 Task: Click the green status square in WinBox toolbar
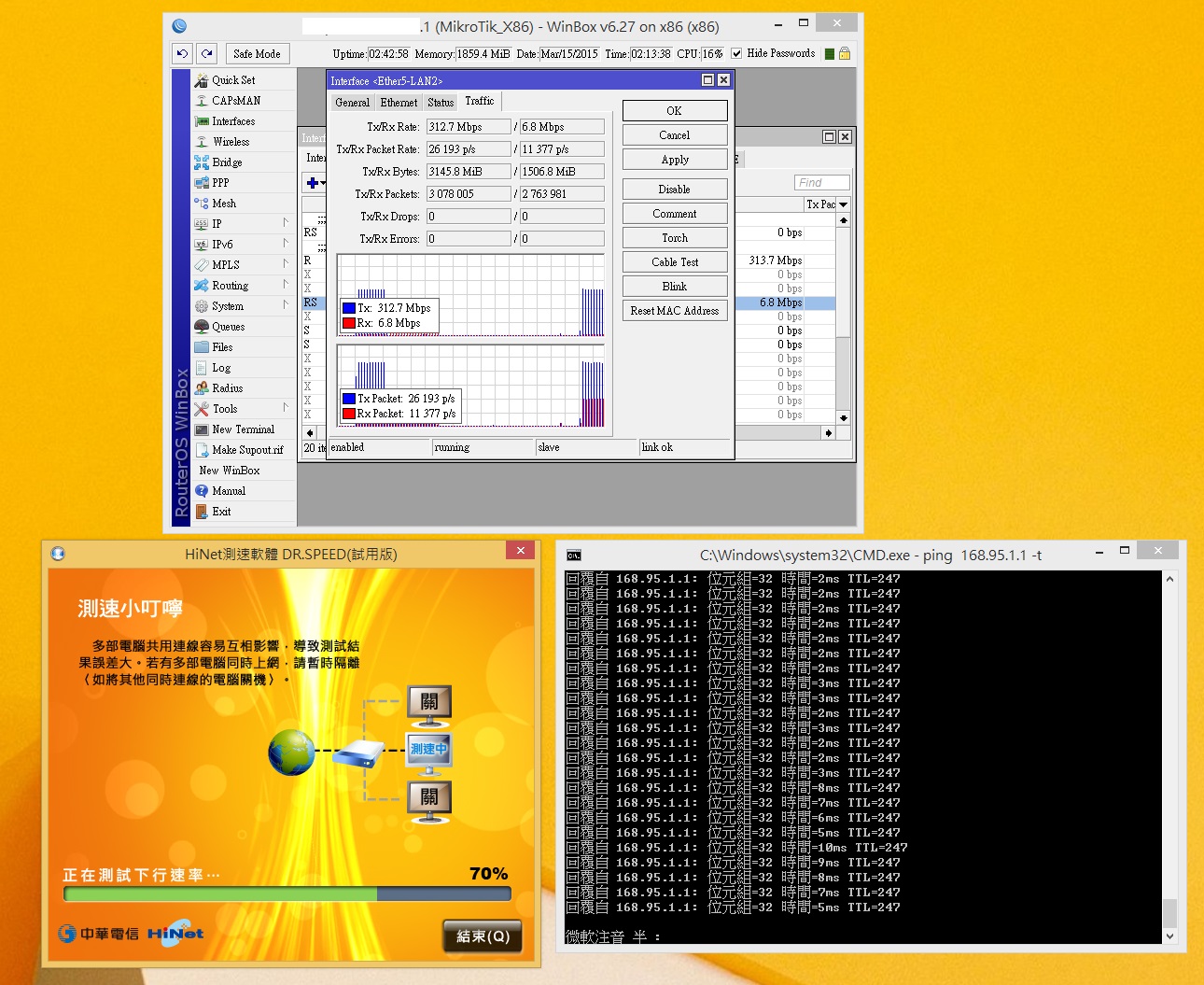pos(830,54)
